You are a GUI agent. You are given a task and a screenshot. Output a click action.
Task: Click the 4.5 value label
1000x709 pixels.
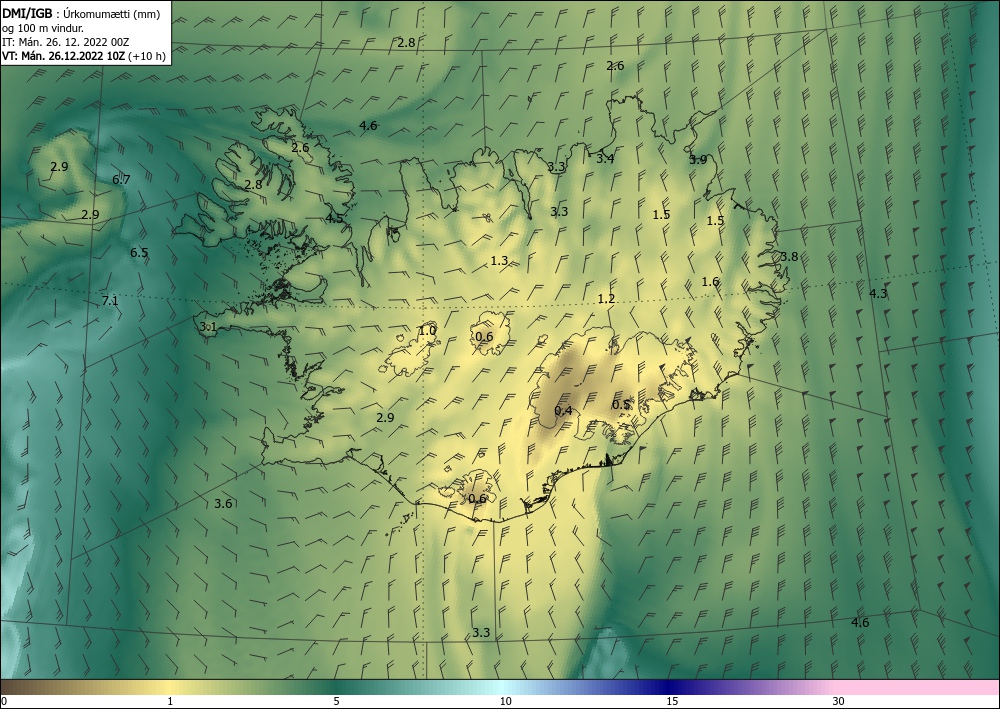(334, 219)
